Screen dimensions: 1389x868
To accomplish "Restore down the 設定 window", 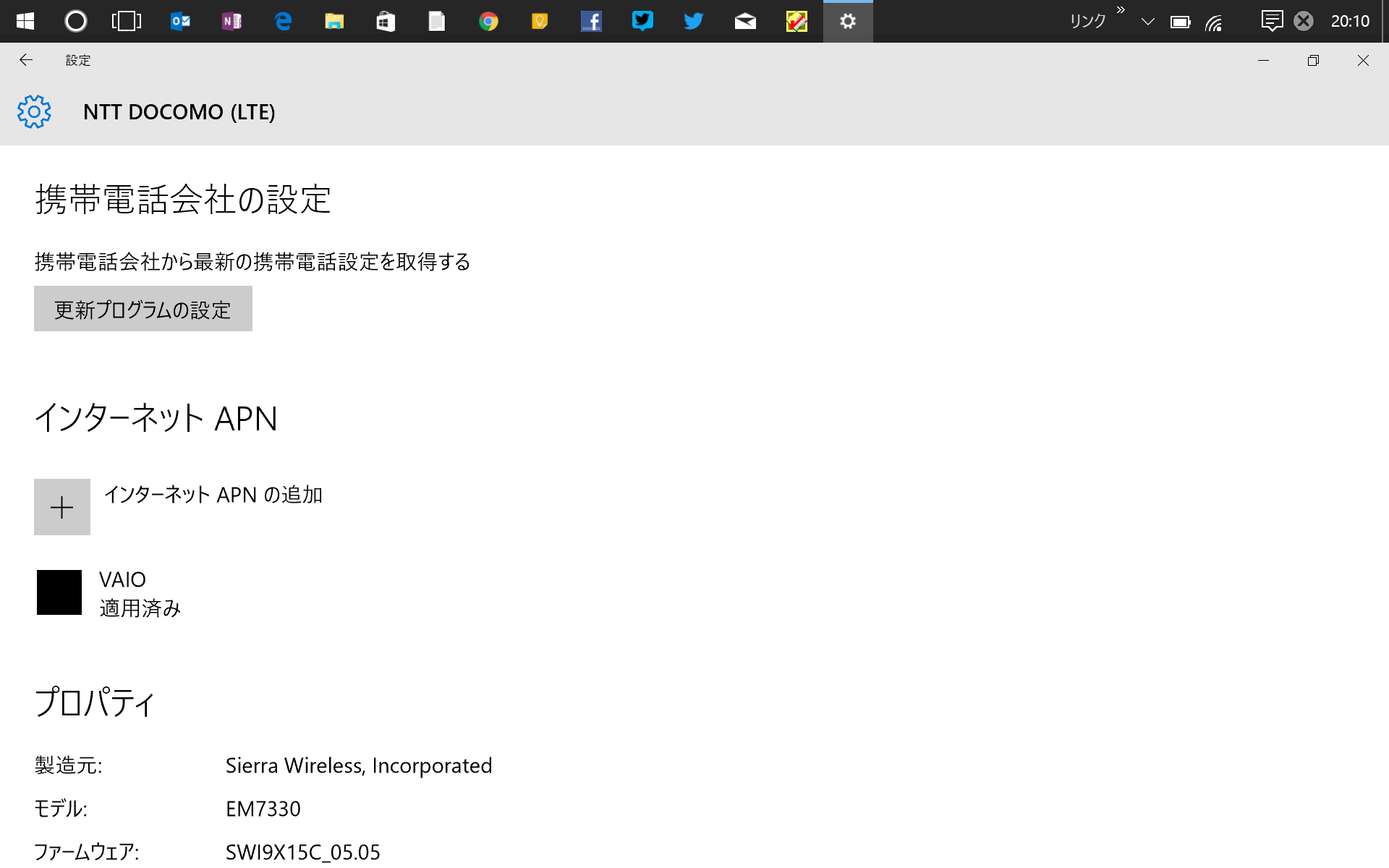I will click(x=1314, y=61).
